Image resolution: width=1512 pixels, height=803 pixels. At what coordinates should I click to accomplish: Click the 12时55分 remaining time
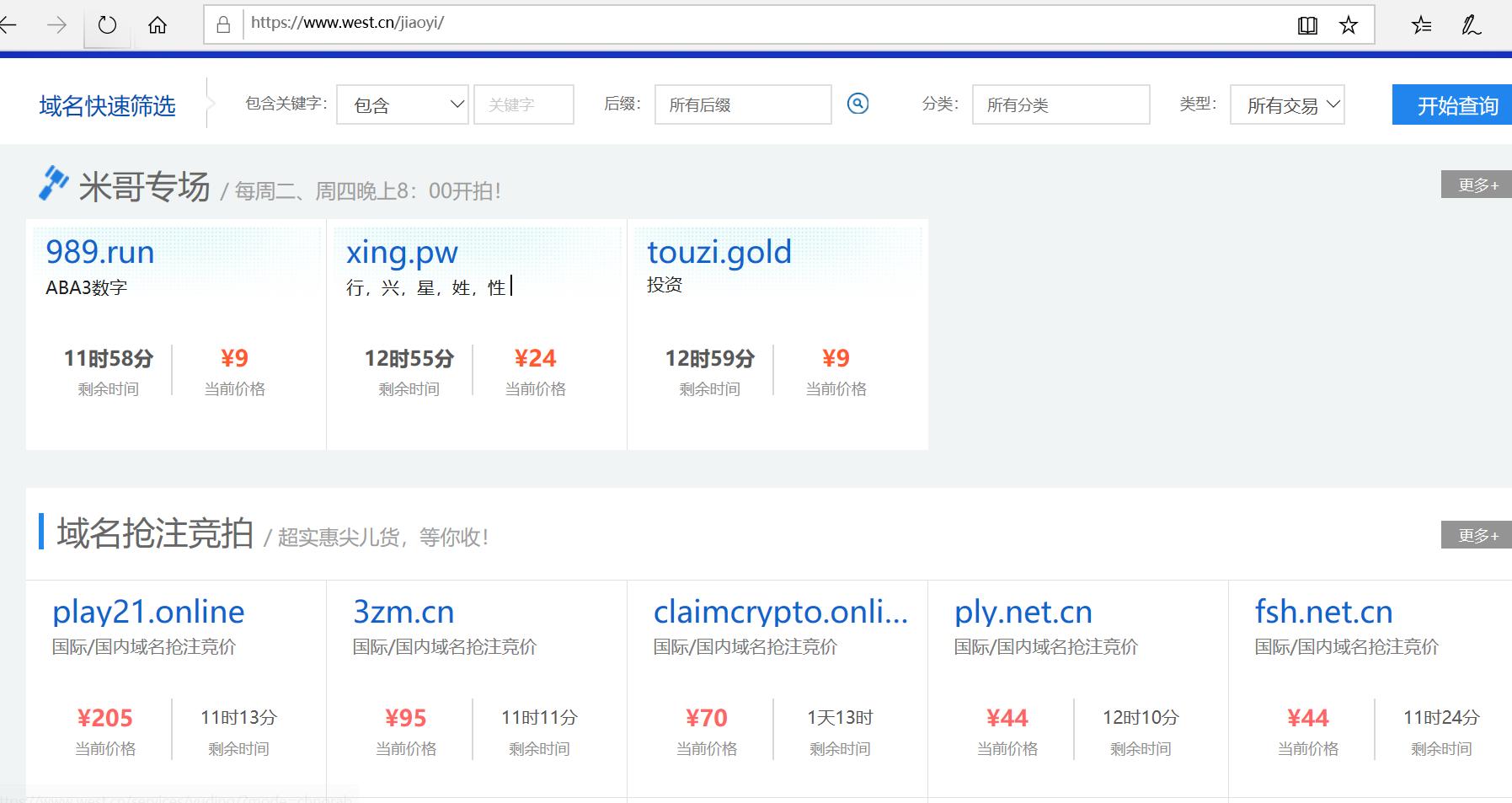point(409,358)
